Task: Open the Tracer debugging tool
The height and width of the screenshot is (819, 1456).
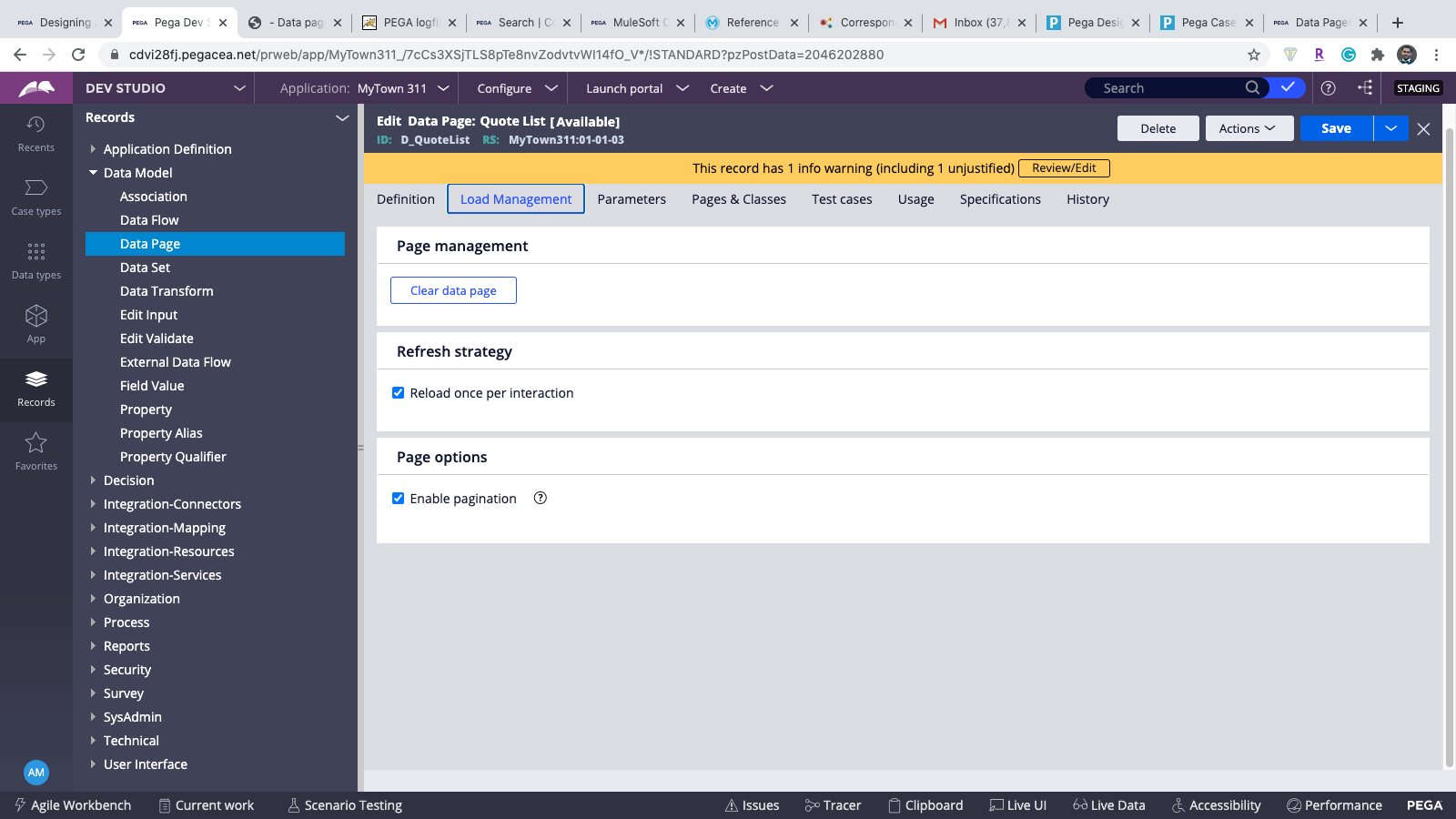Action: tap(833, 804)
